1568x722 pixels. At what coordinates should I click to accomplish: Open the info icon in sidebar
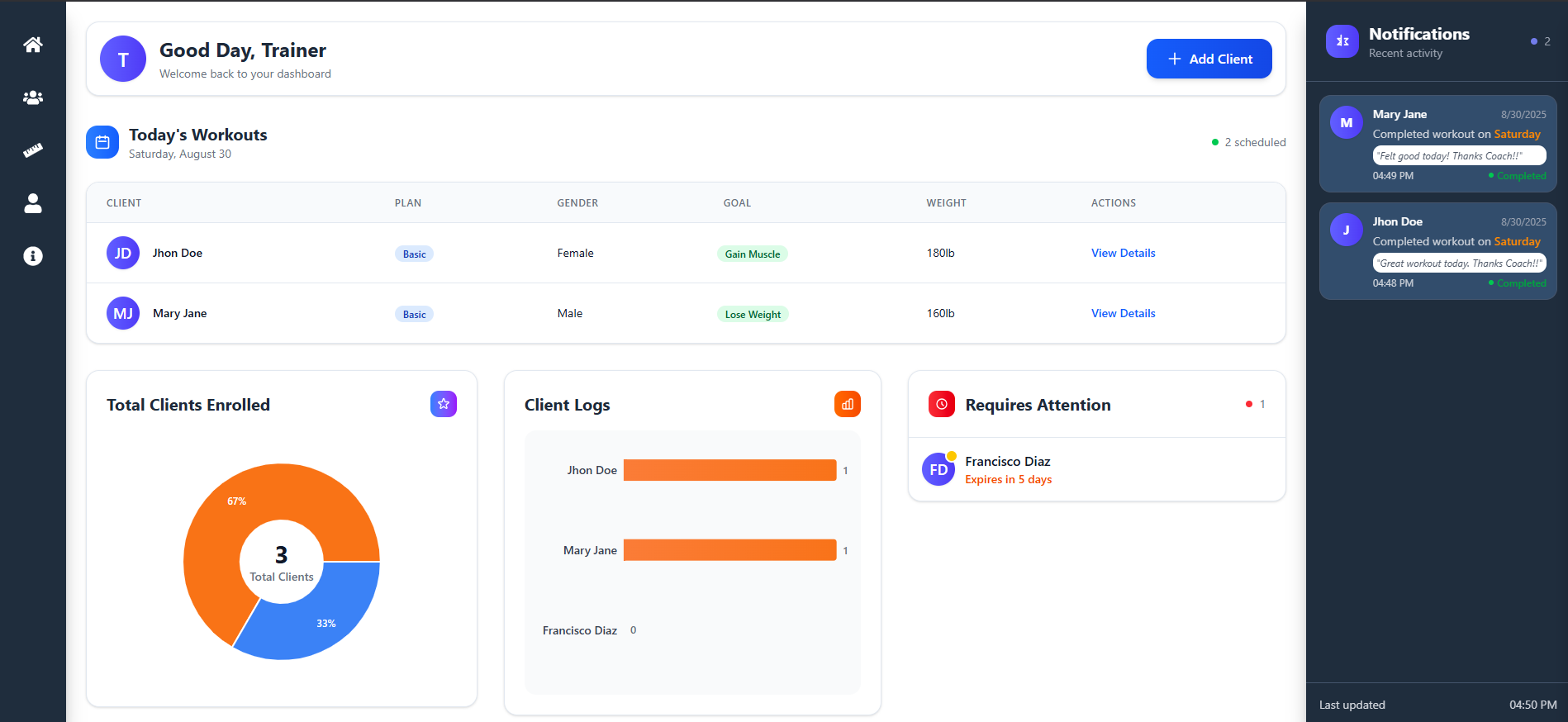coord(33,256)
